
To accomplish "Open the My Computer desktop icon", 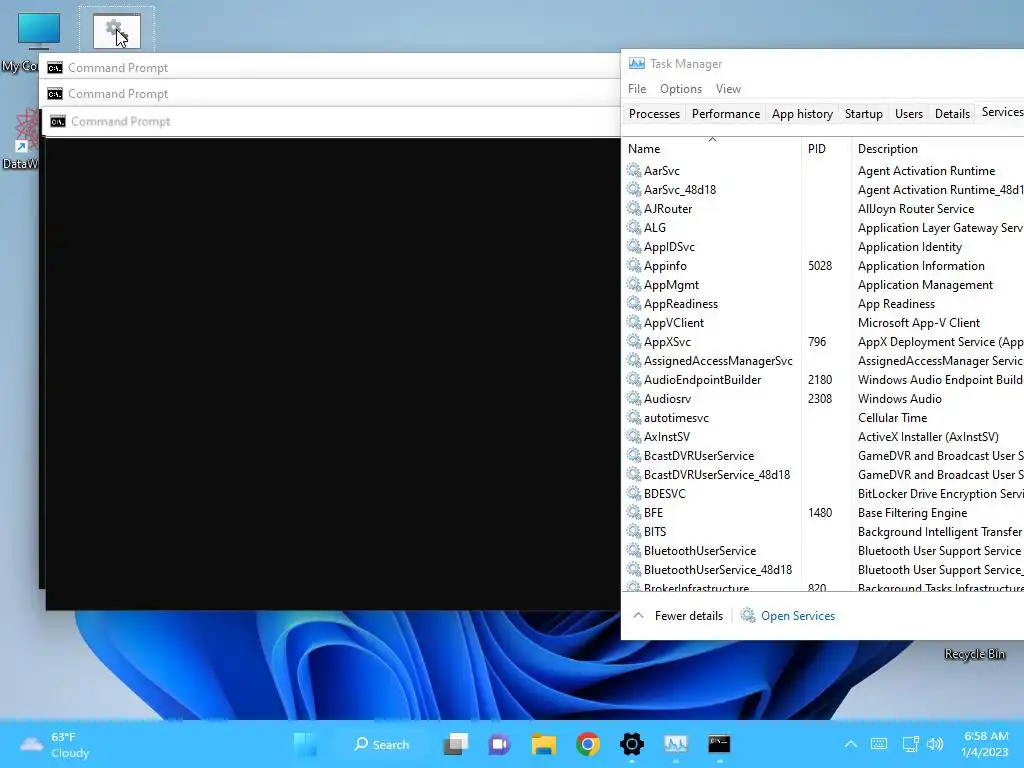I will tap(39, 30).
